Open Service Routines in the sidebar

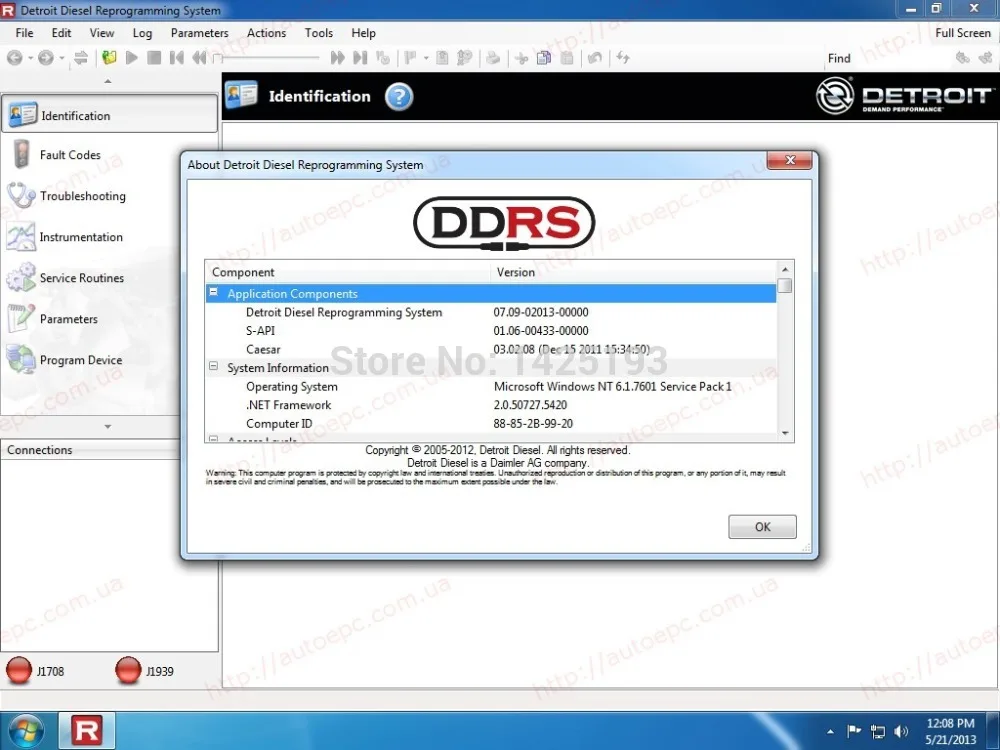point(82,277)
